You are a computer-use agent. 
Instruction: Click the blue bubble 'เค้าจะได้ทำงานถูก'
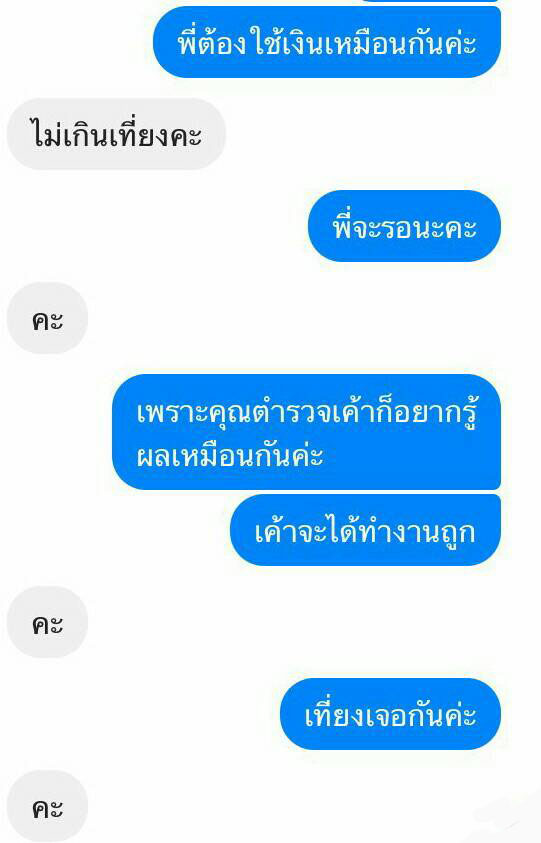coord(366,531)
